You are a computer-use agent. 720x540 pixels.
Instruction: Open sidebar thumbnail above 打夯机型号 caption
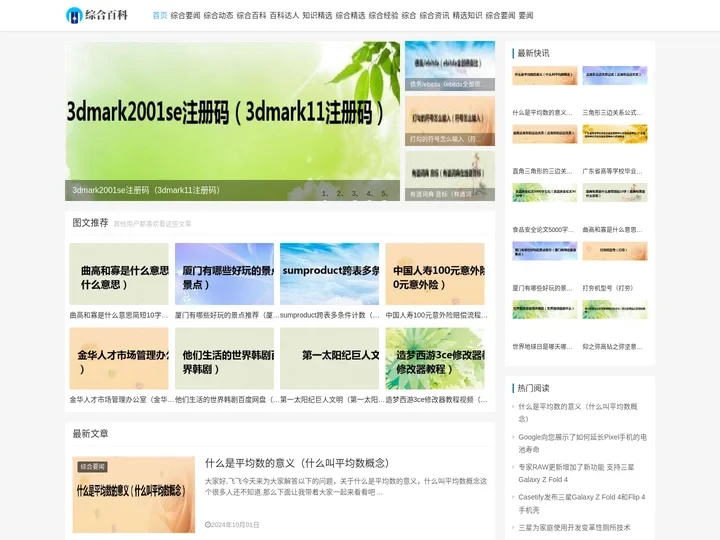(615, 251)
